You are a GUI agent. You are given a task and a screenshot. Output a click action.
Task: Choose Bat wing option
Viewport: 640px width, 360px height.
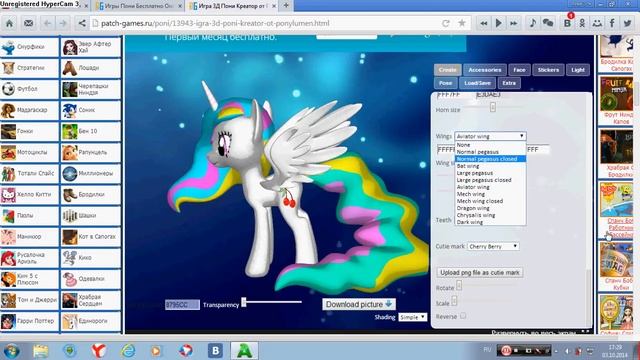490,166
